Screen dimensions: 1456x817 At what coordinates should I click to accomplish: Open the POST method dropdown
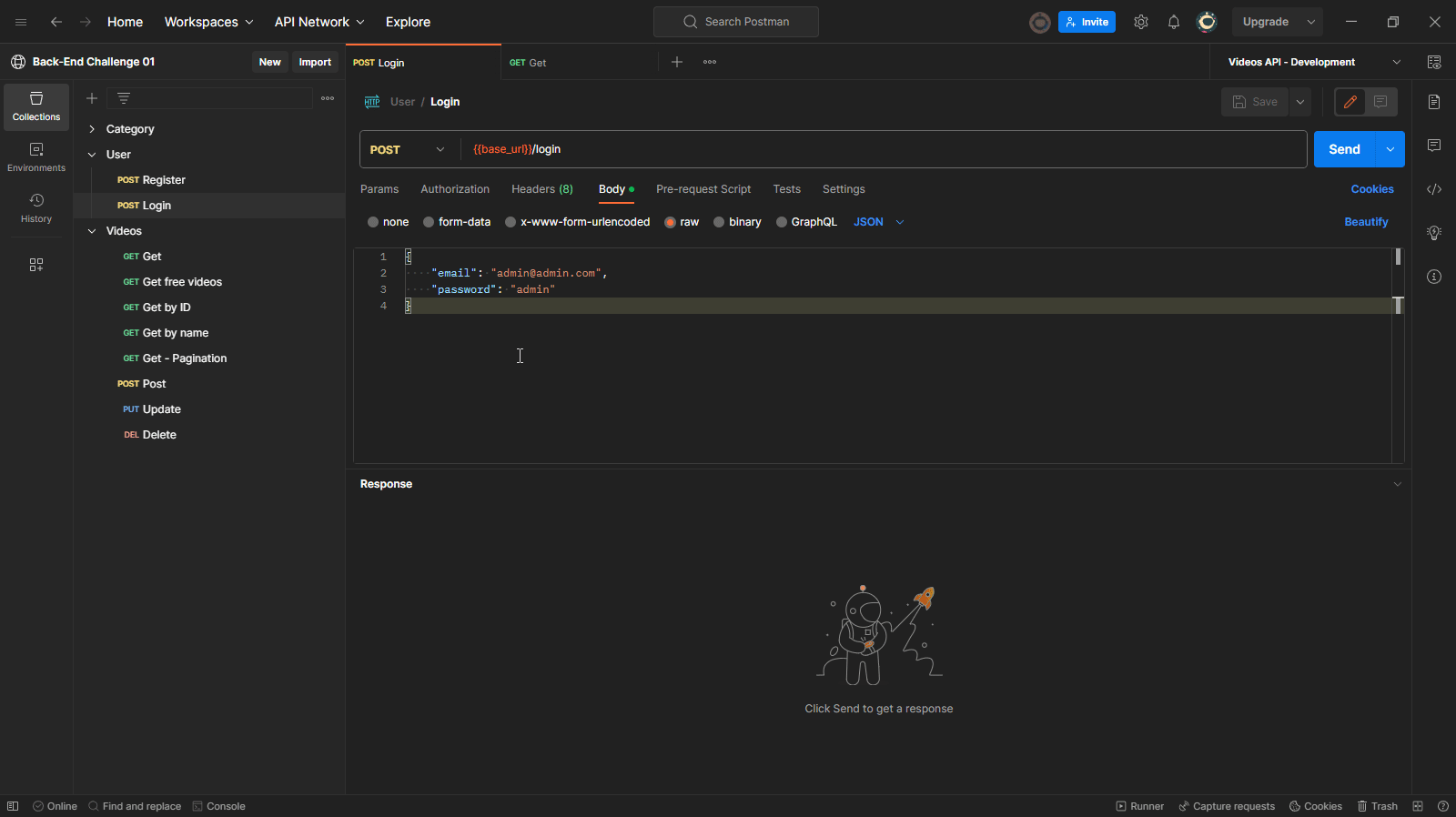click(408, 149)
